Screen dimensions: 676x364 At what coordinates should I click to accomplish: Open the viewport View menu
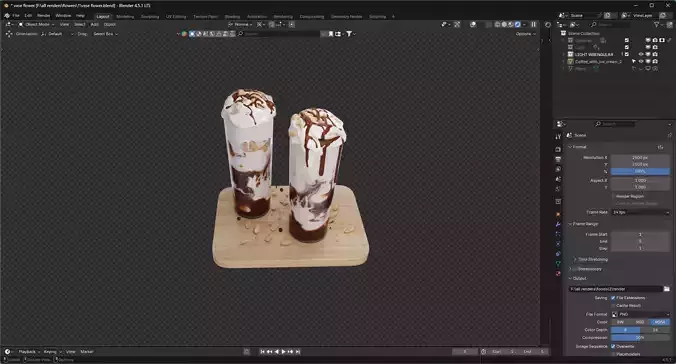tap(64, 25)
